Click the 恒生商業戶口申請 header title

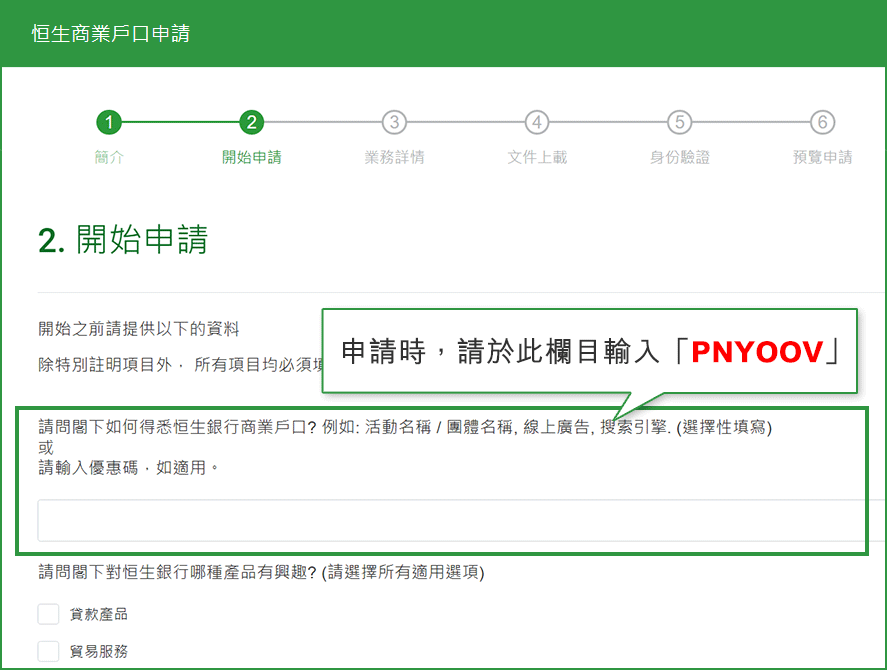tap(111, 33)
